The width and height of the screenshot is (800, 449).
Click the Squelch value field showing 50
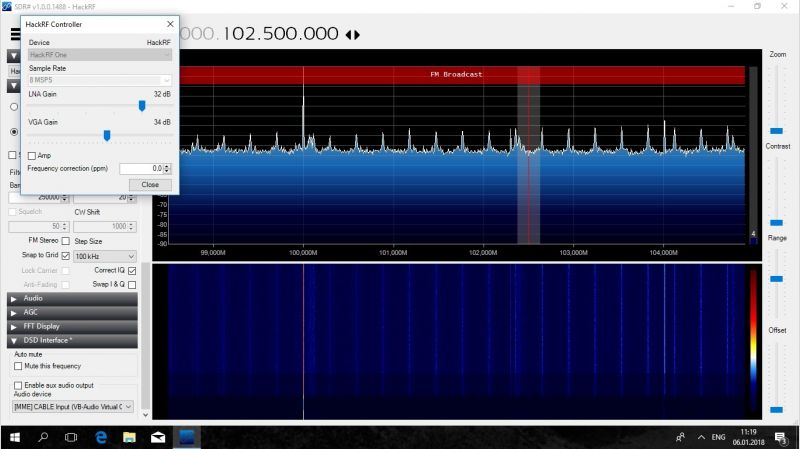pos(39,226)
